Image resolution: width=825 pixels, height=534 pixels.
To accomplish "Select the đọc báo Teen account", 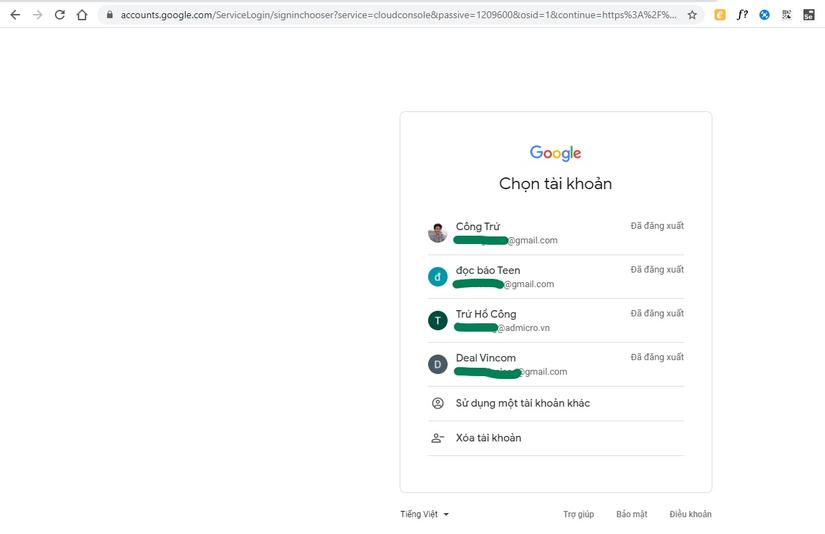I will pos(556,277).
